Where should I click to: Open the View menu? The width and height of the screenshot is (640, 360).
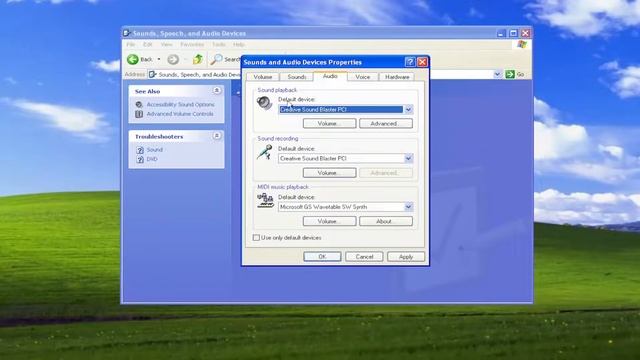pos(166,44)
